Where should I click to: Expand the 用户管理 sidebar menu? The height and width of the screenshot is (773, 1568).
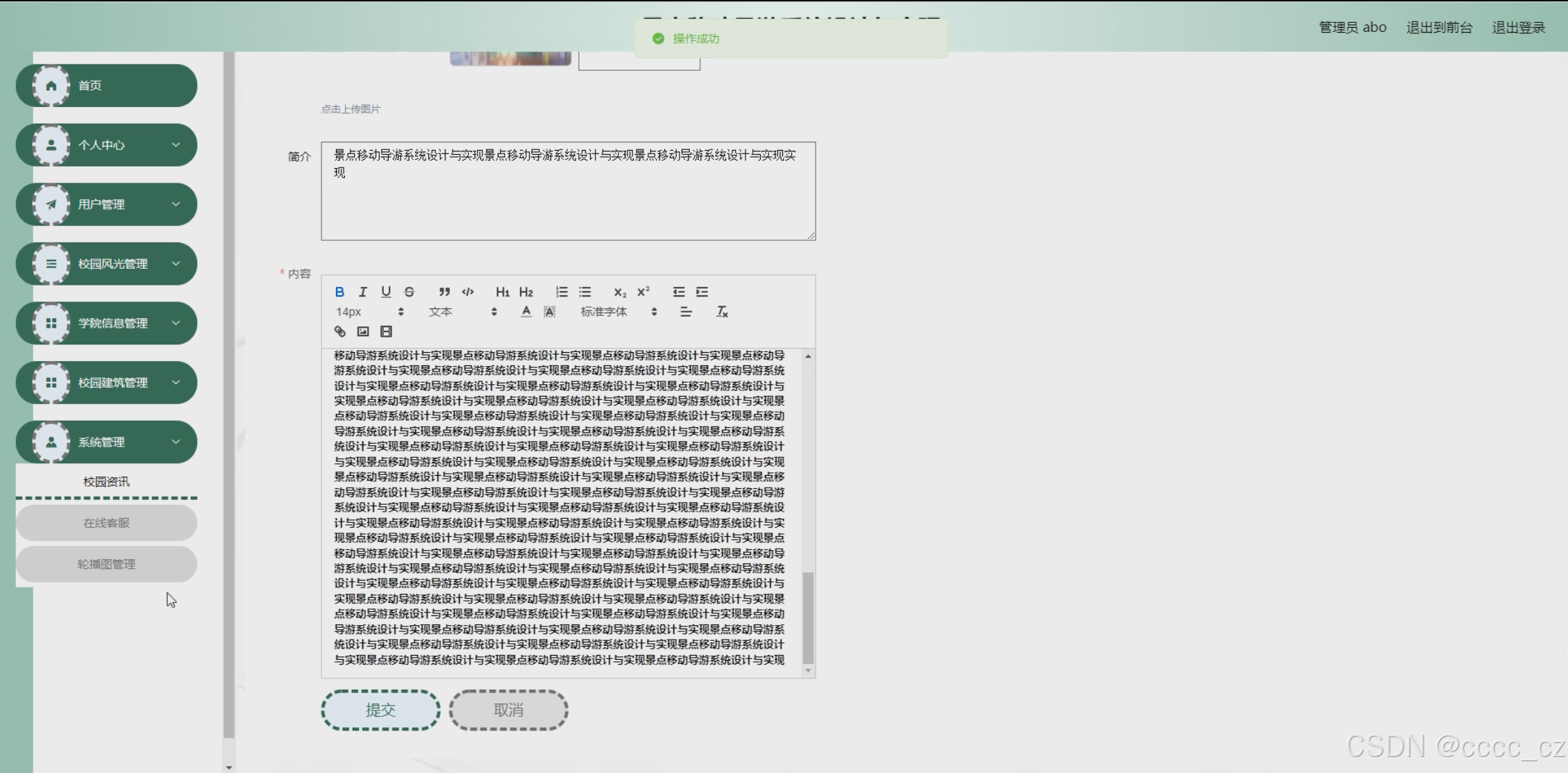click(x=106, y=204)
